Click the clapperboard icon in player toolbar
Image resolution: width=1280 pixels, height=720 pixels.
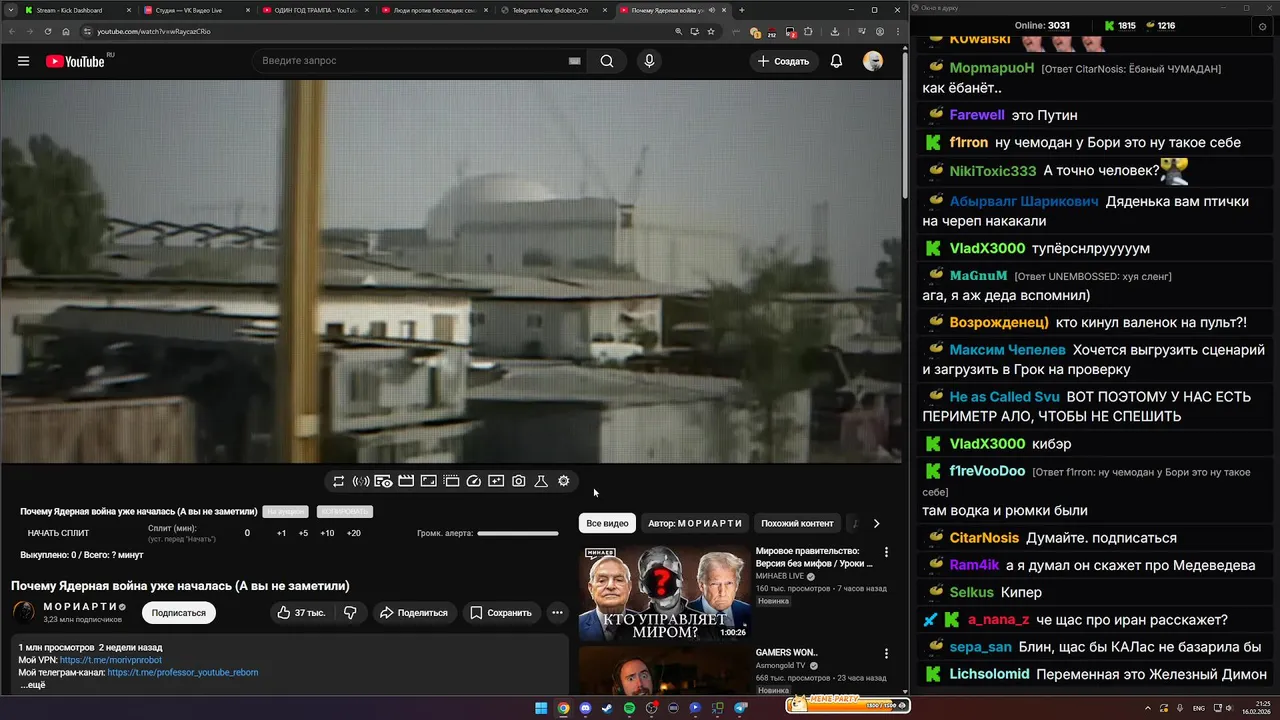[x=406, y=481]
